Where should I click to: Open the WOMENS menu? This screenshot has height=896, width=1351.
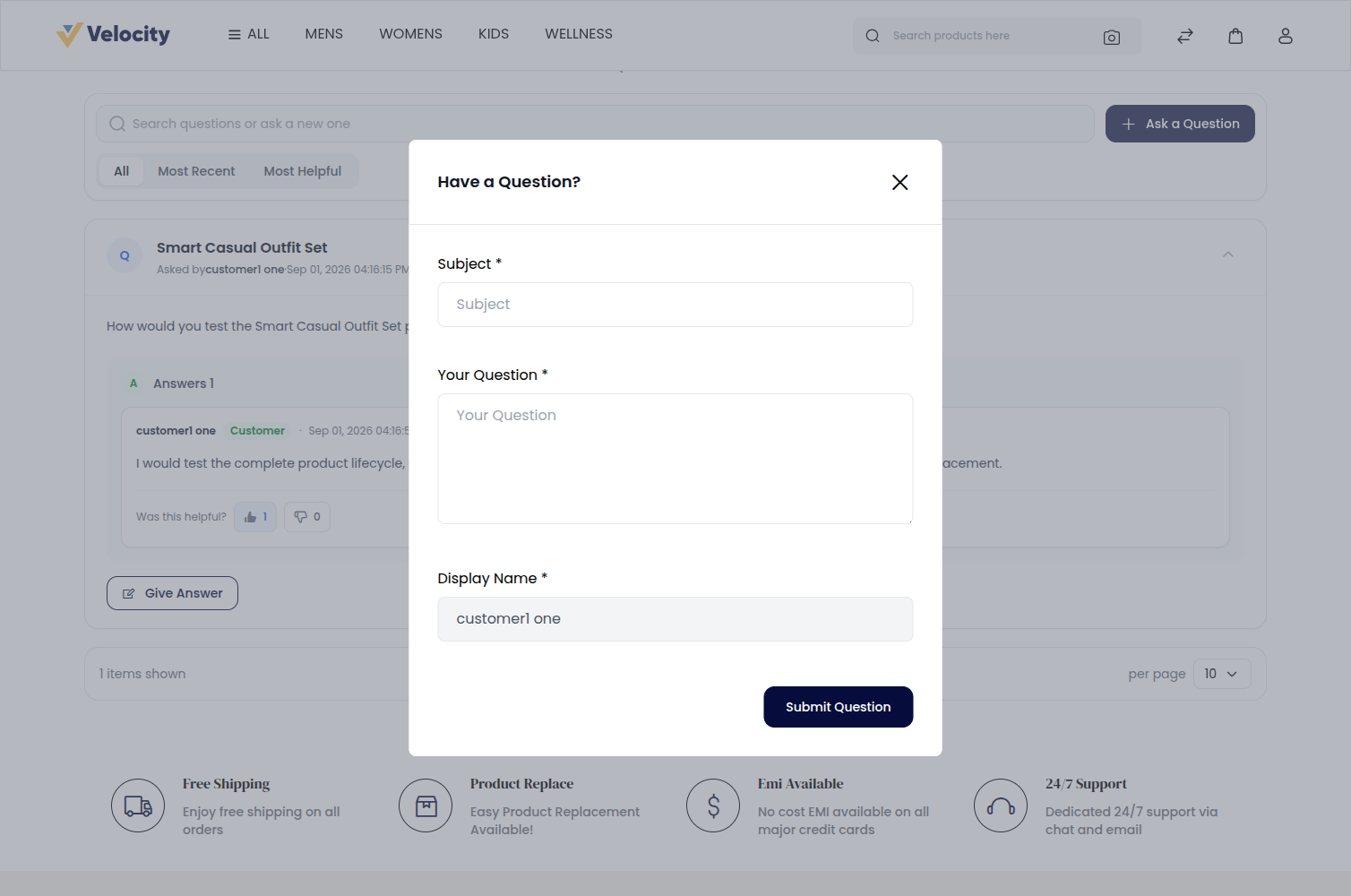(411, 34)
